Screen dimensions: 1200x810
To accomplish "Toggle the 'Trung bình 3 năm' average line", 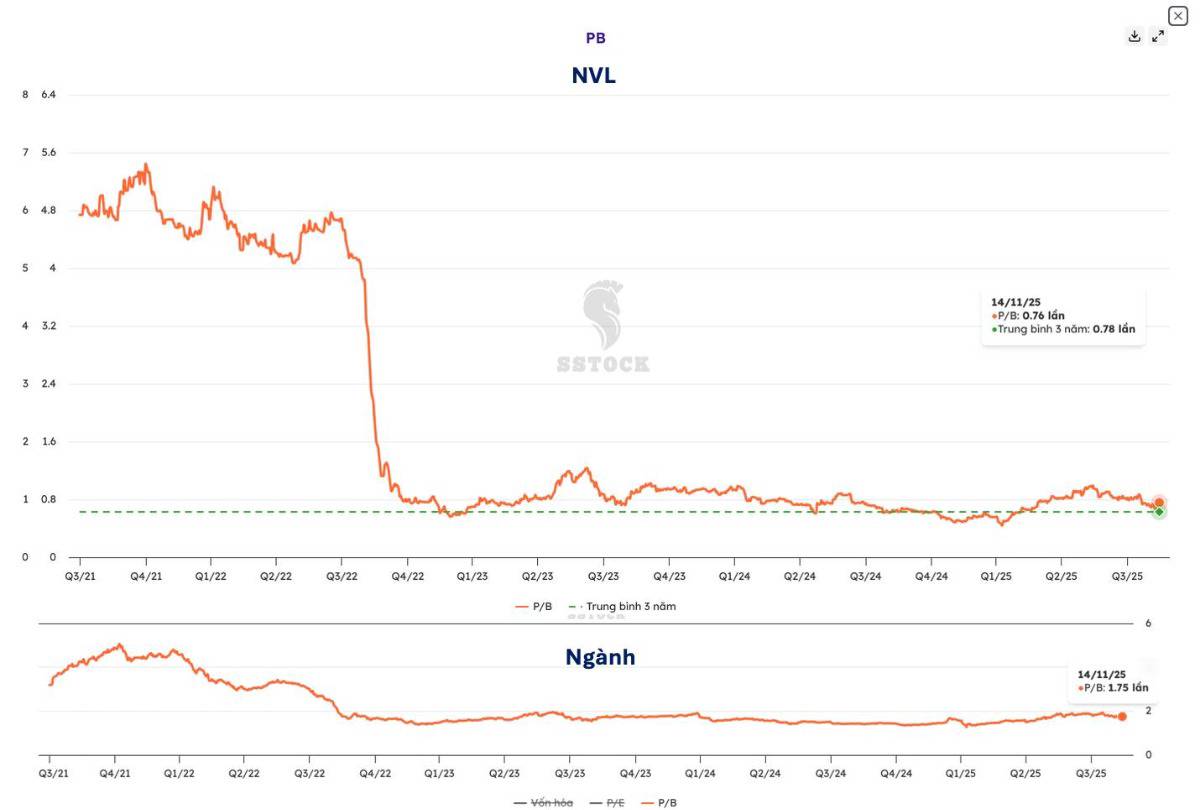I will (629, 606).
